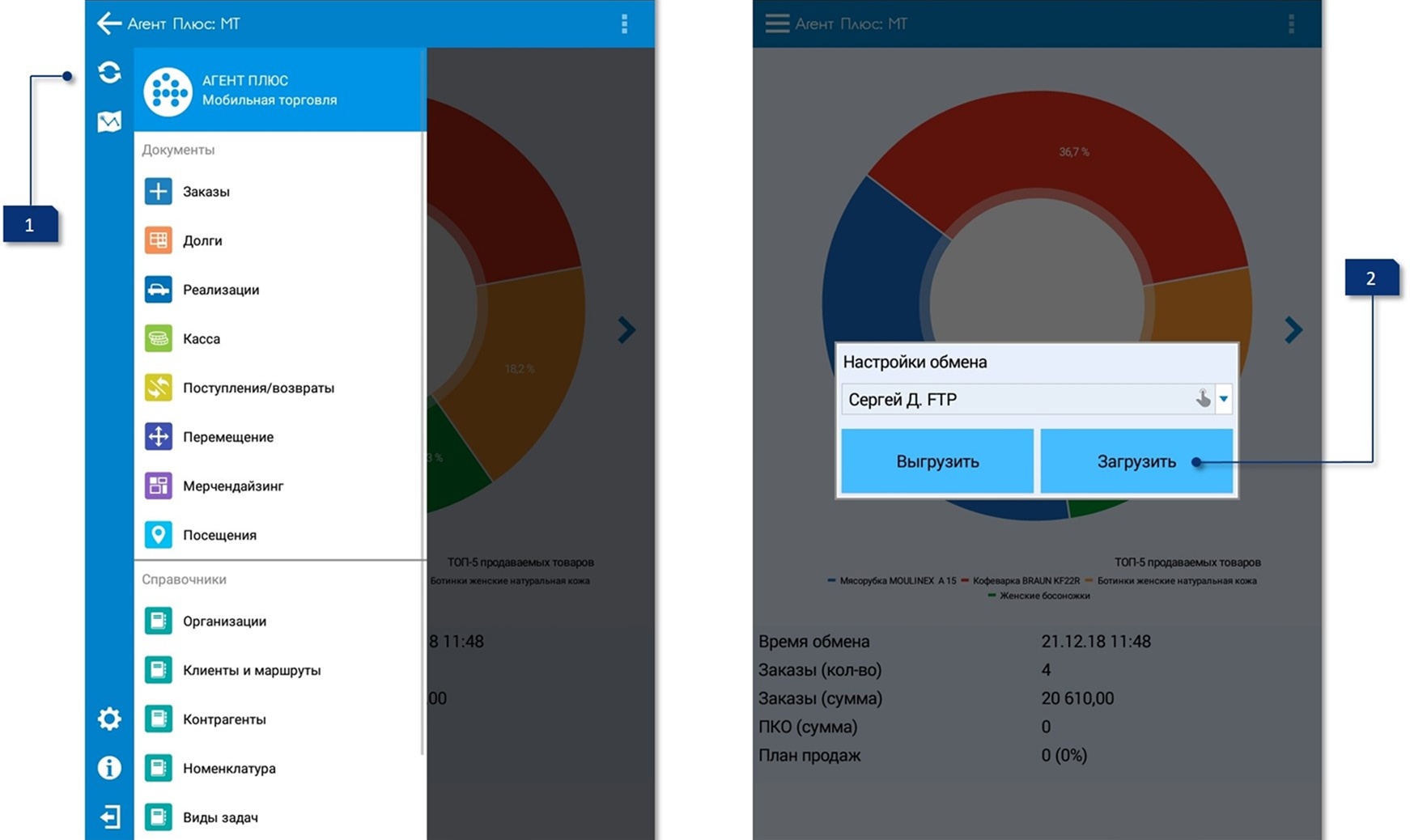Open the three-dot overflow menu on left screen
Image resolution: width=1410 pixels, height=840 pixels.
point(624,24)
